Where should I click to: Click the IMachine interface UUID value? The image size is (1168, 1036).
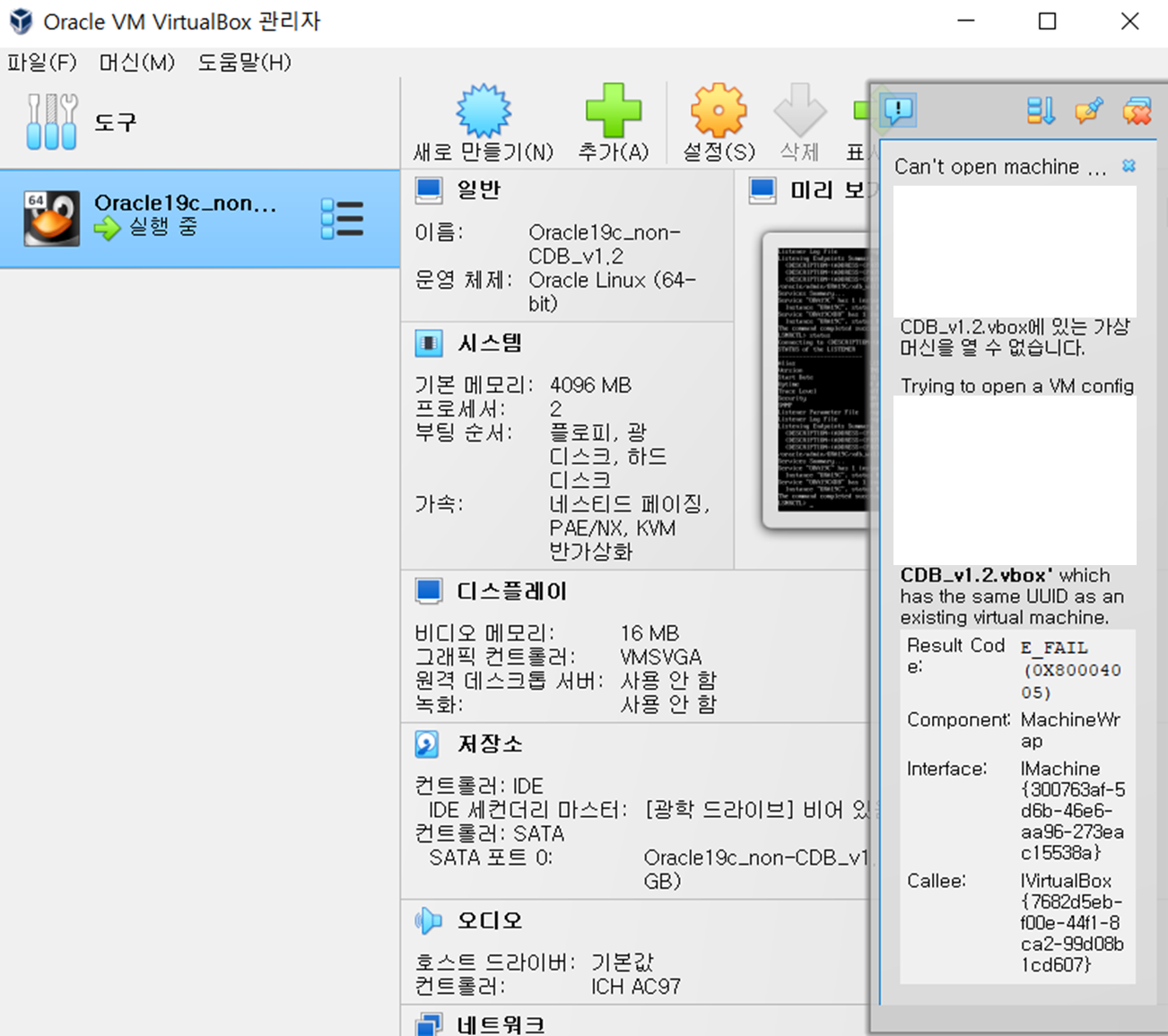1073,811
